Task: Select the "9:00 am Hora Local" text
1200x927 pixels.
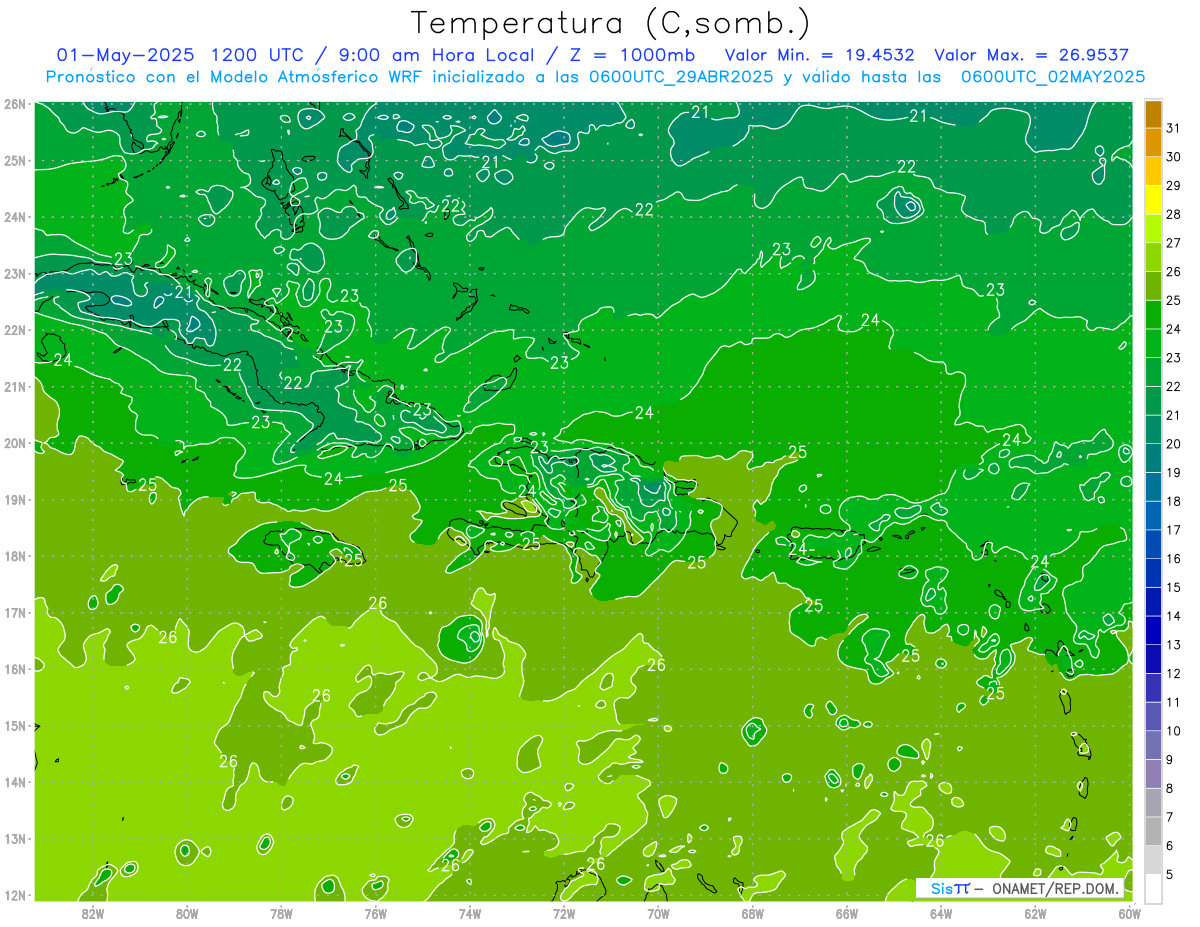Action: tap(438, 55)
